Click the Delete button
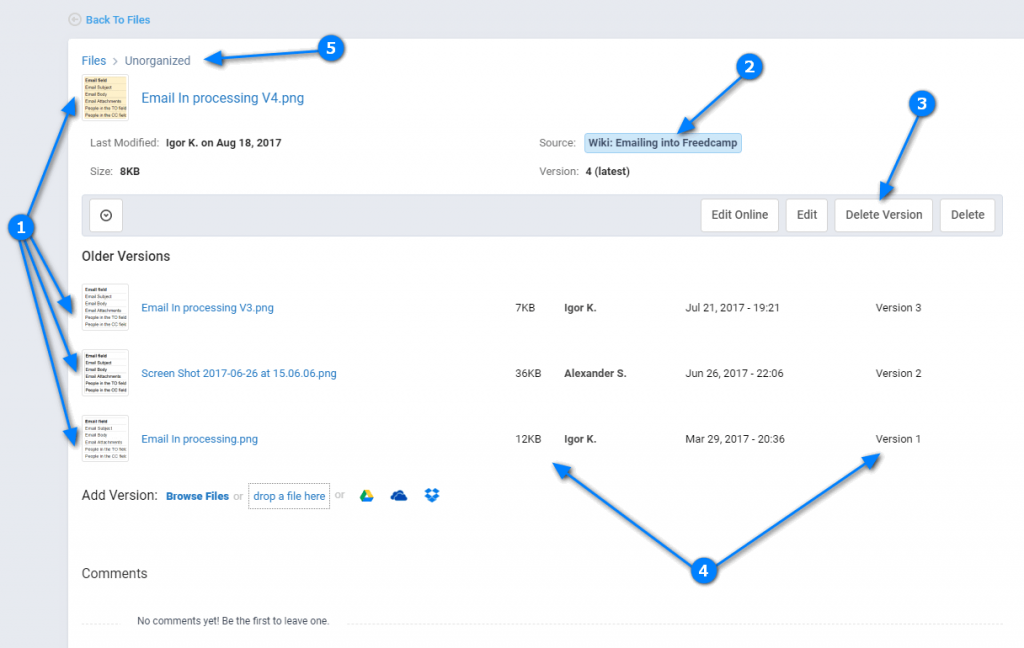 (x=967, y=215)
